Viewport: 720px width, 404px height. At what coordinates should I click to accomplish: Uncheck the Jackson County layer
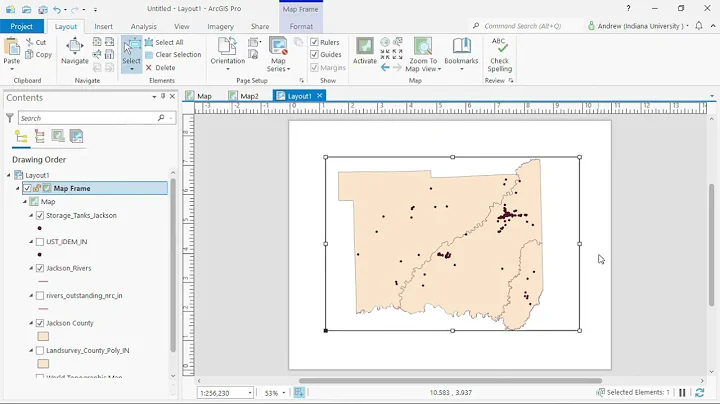[x=40, y=323]
